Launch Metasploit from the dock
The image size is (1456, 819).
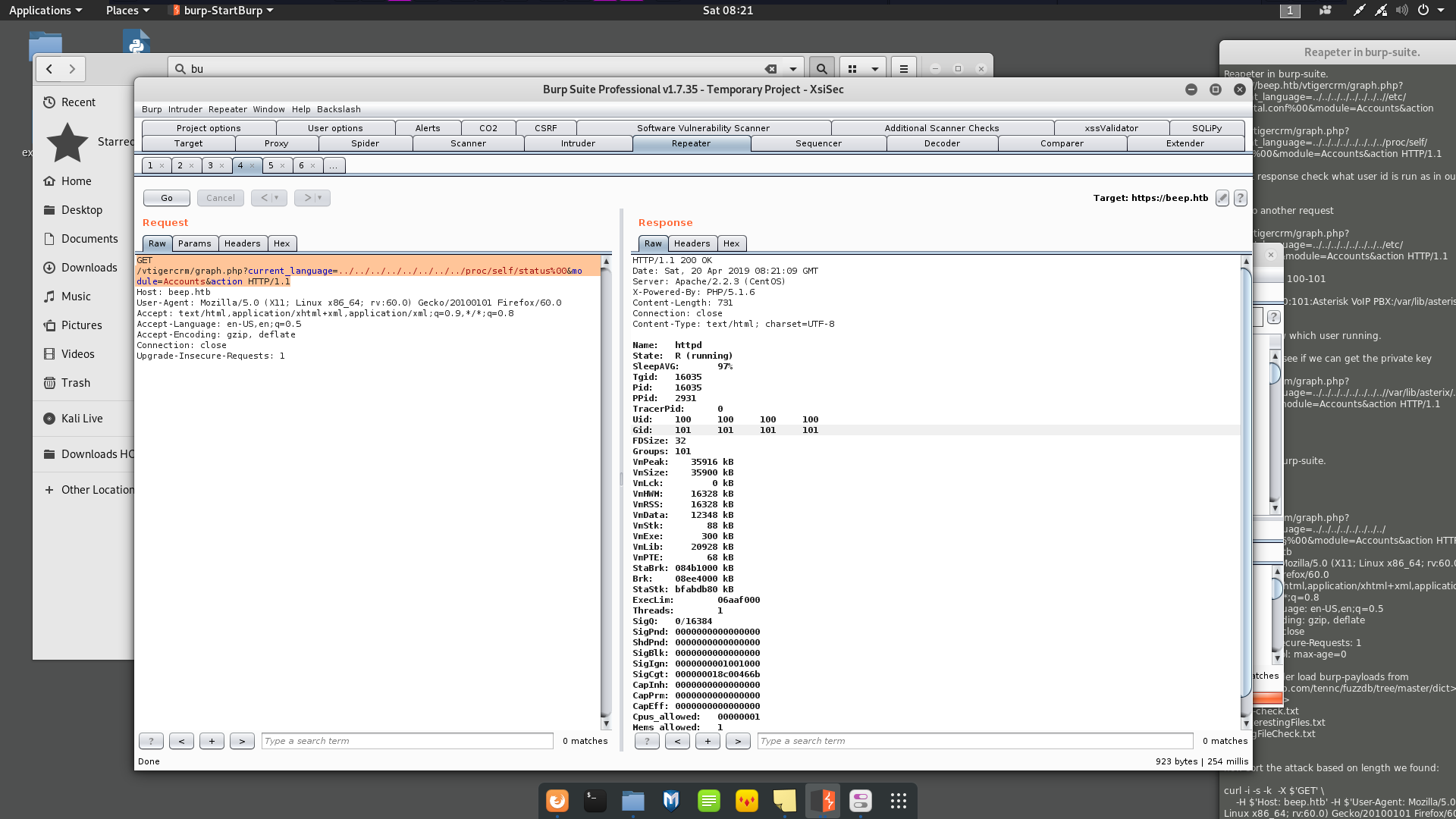[x=671, y=801]
